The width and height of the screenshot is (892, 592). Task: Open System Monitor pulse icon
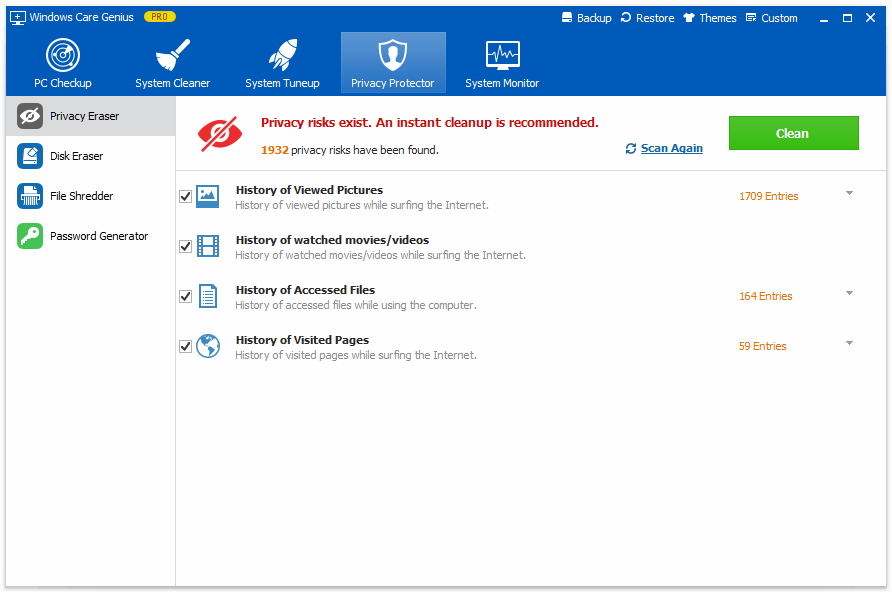(502, 55)
